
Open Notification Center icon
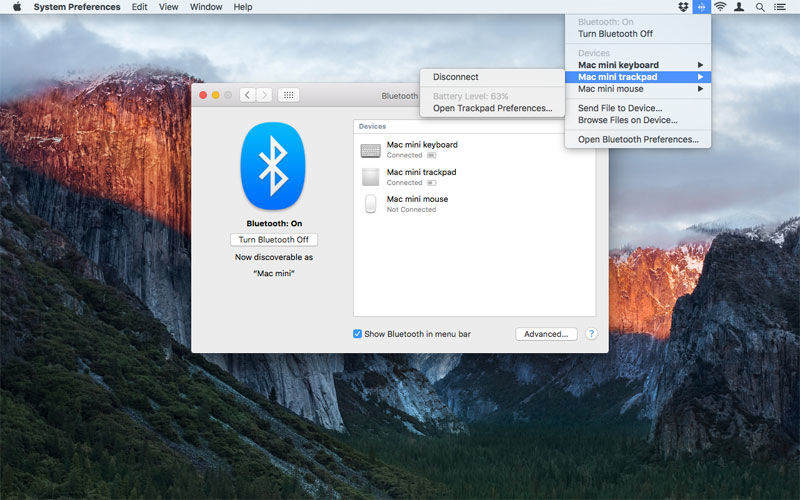point(780,7)
